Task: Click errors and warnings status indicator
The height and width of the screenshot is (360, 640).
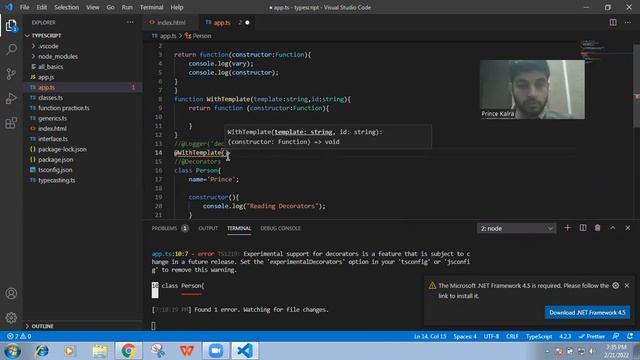Action: pyautogui.click(x=19, y=336)
